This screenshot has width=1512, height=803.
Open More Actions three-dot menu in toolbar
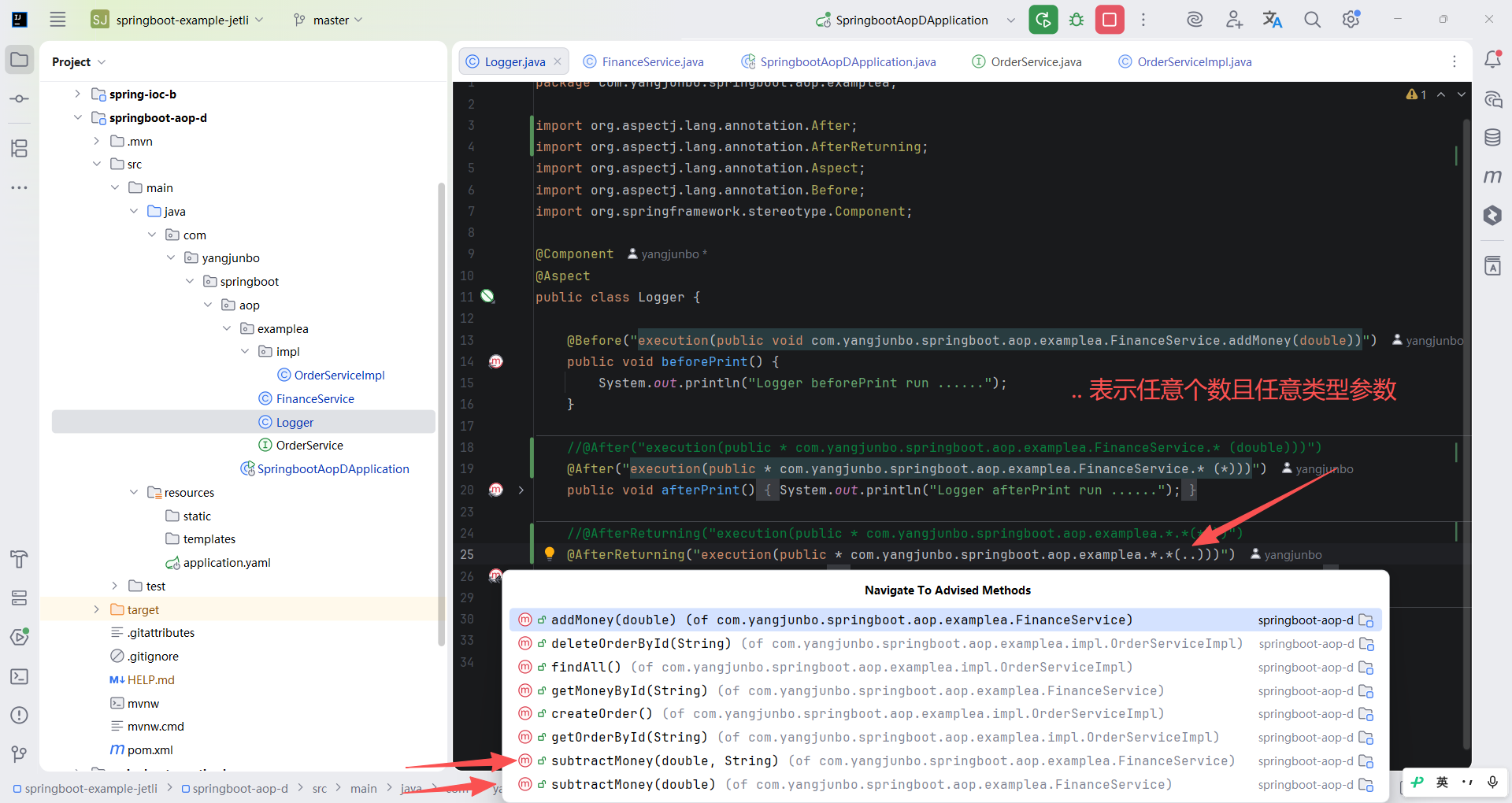[x=1143, y=20]
